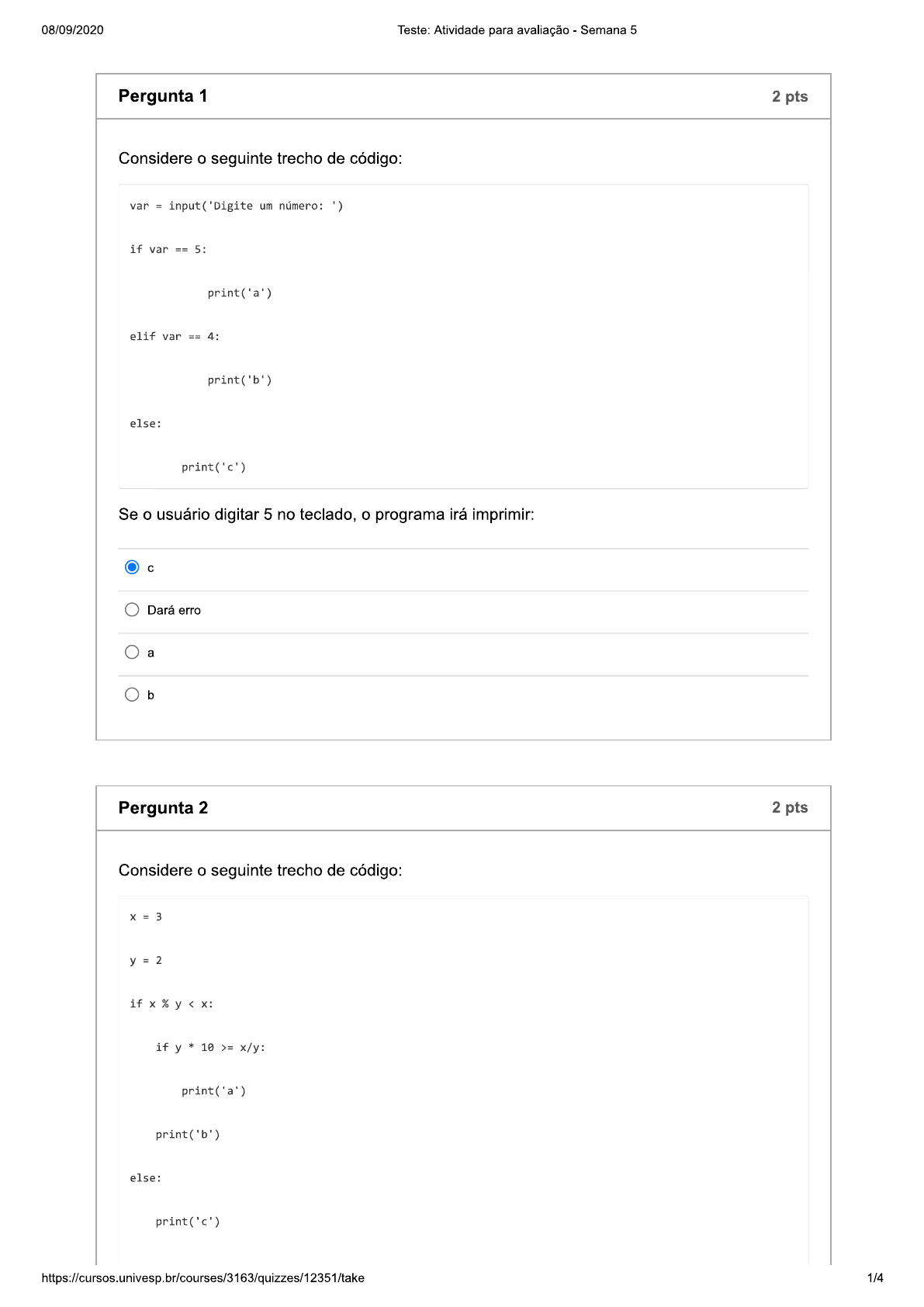
Task: Click the print('c') line in Pergunta 1
Action: point(213,466)
